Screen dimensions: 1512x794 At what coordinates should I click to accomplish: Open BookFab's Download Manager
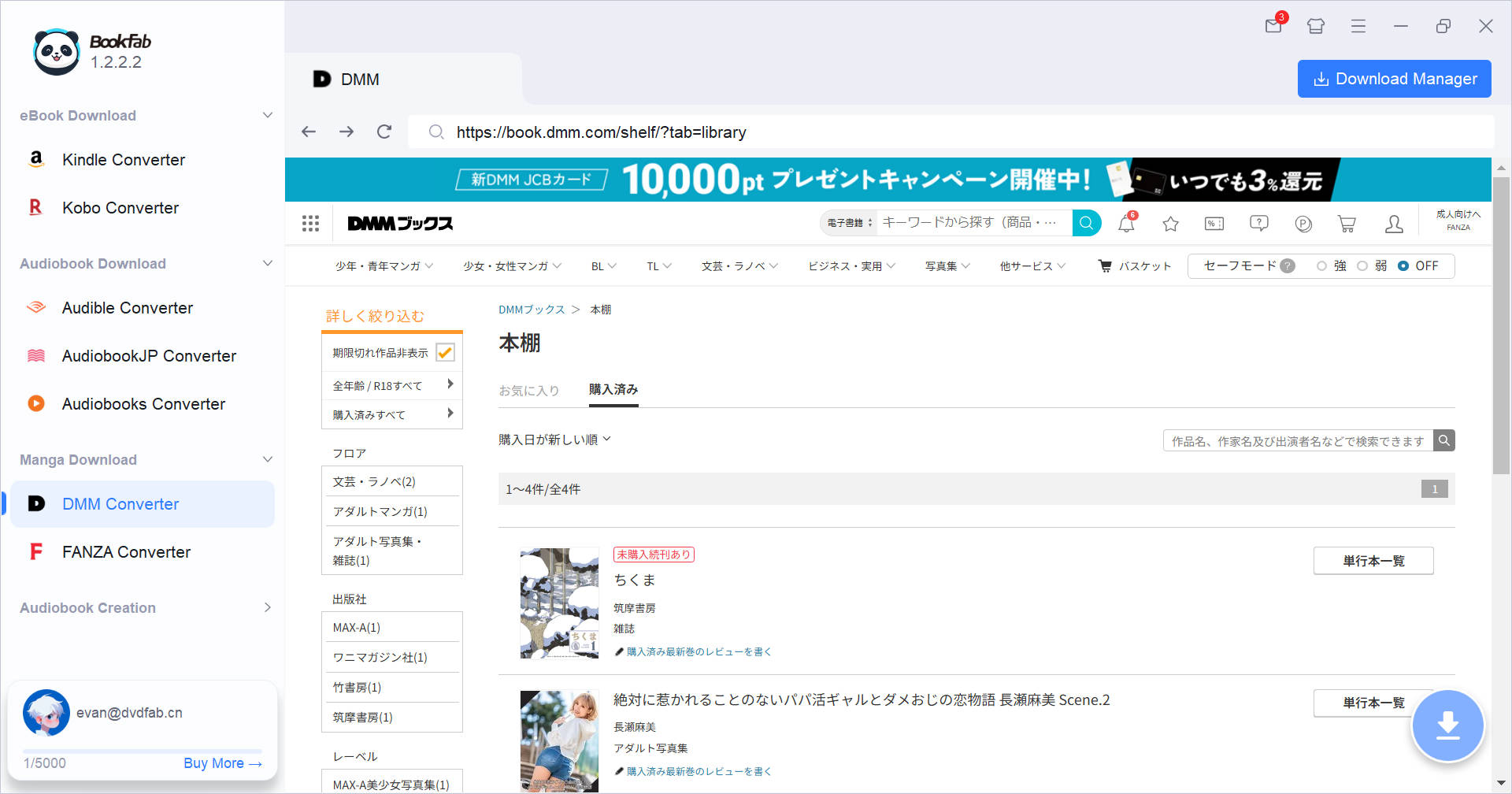click(1394, 79)
